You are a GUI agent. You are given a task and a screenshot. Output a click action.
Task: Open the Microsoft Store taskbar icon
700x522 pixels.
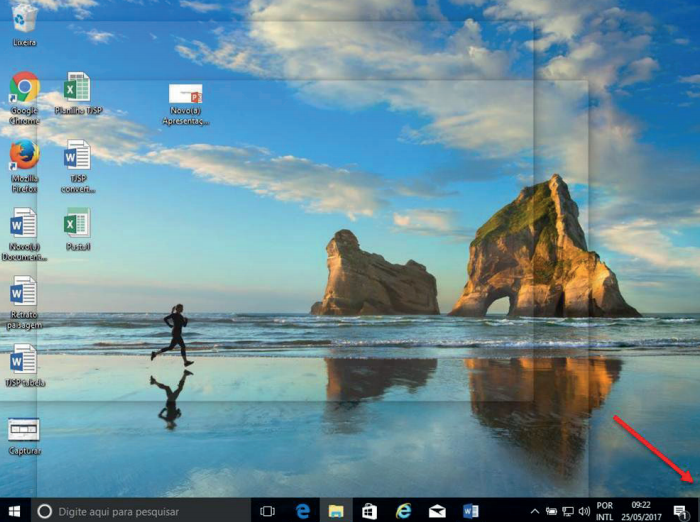369,510
